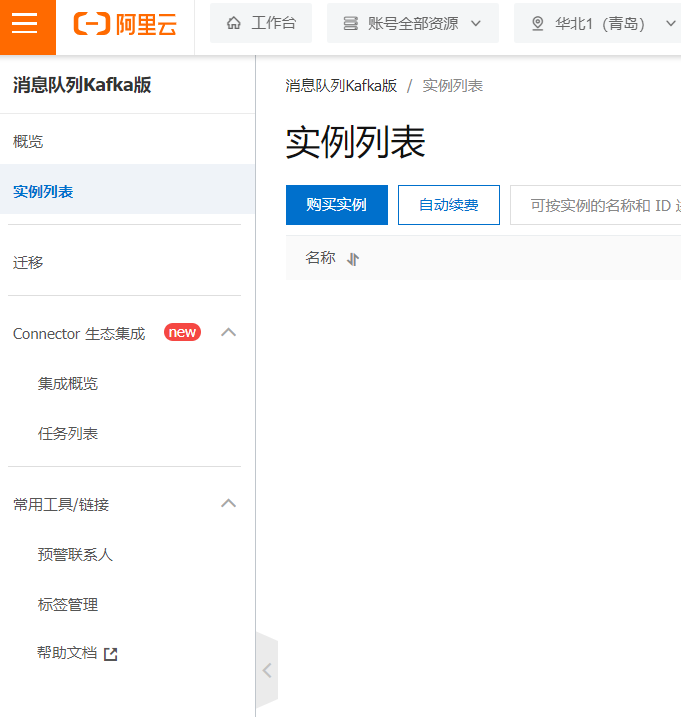Sort by the 名称 column sort icon
This screenshot has height=717, width=681.
(353, 259)
